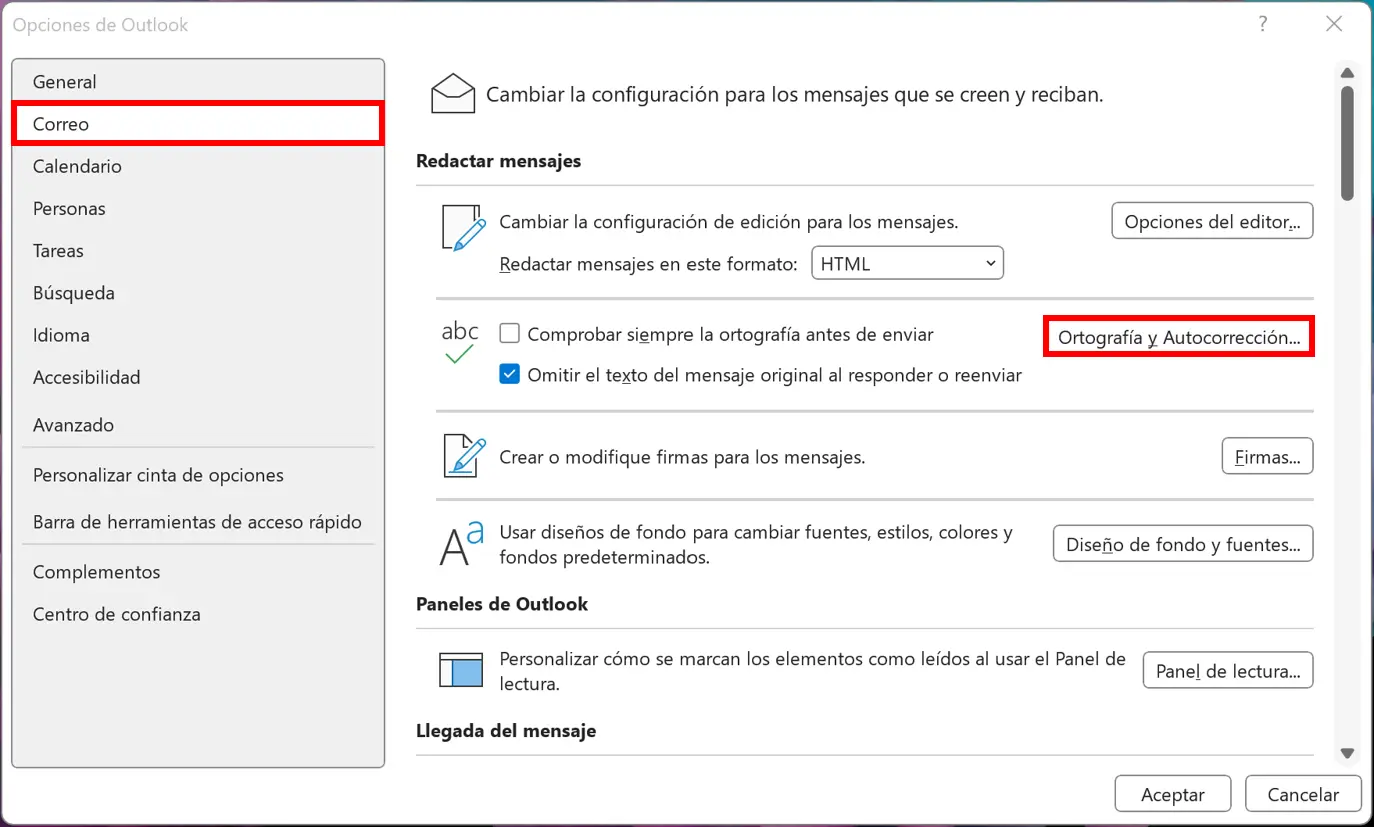Close the Opciones de Outlook dialog

1333,24
